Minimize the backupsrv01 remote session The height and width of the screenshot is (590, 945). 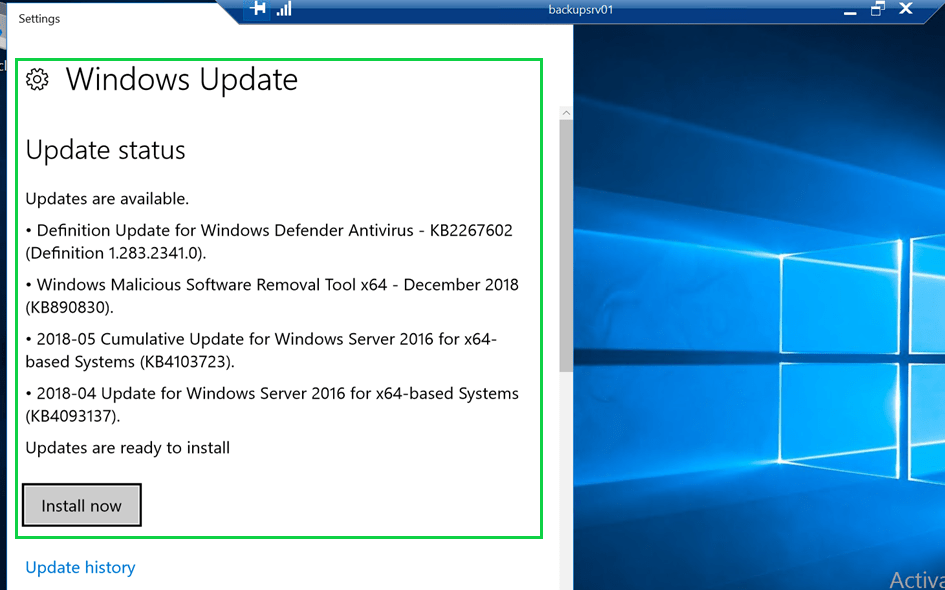tap(850, 10)
